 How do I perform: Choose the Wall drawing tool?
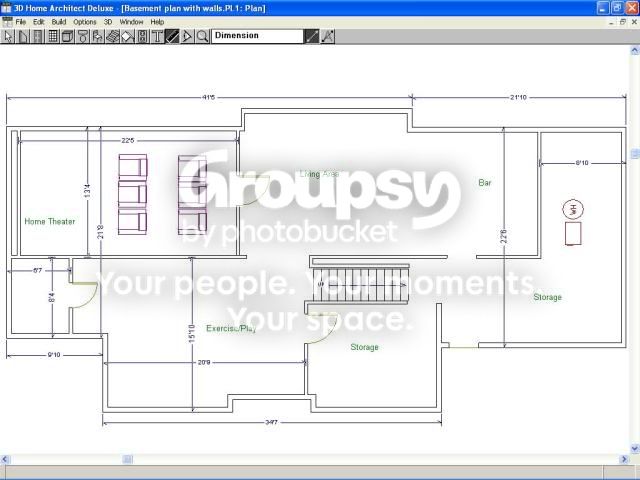coord(23,37)
